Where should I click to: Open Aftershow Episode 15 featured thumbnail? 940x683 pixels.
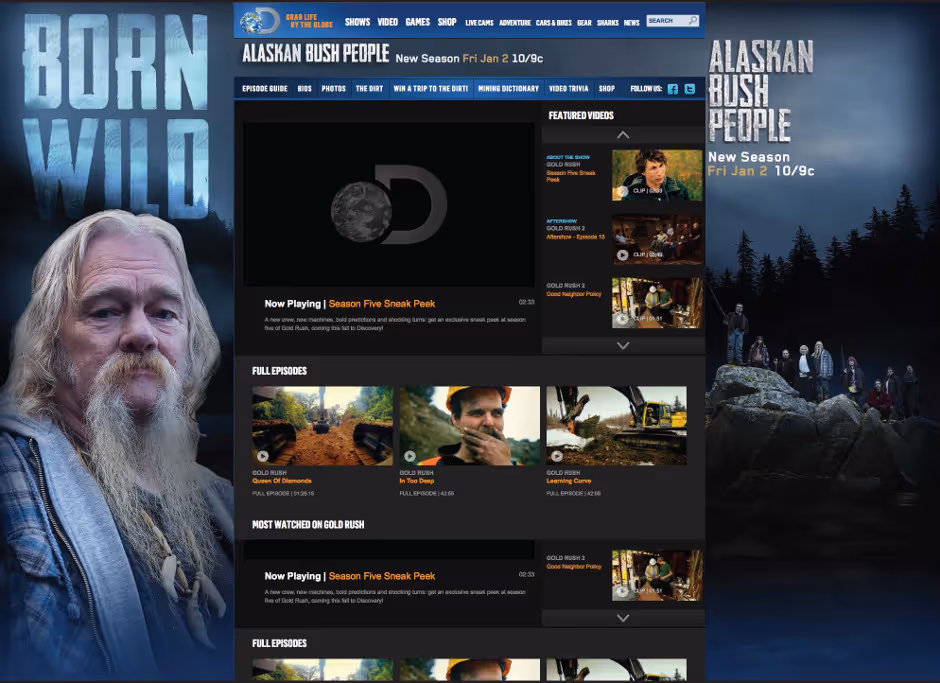[x=657, y=239]
